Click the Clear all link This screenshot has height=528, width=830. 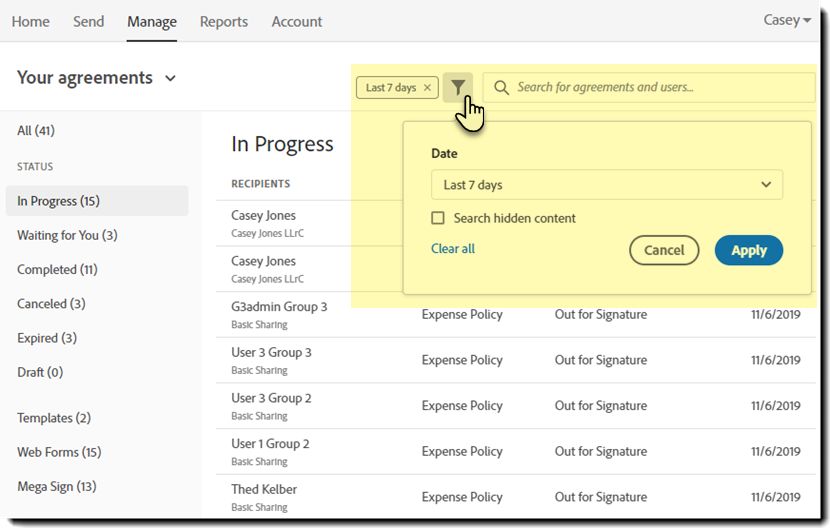click(x=453, y=248)
